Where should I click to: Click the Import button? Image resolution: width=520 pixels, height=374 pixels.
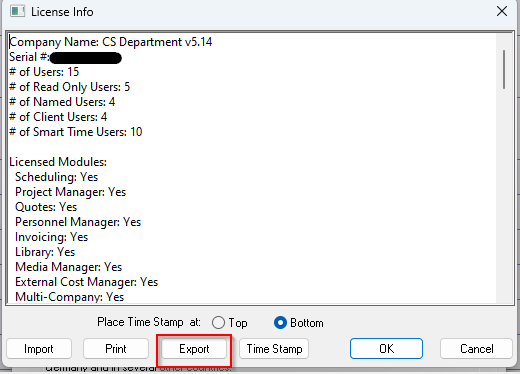tap(39, 349)
